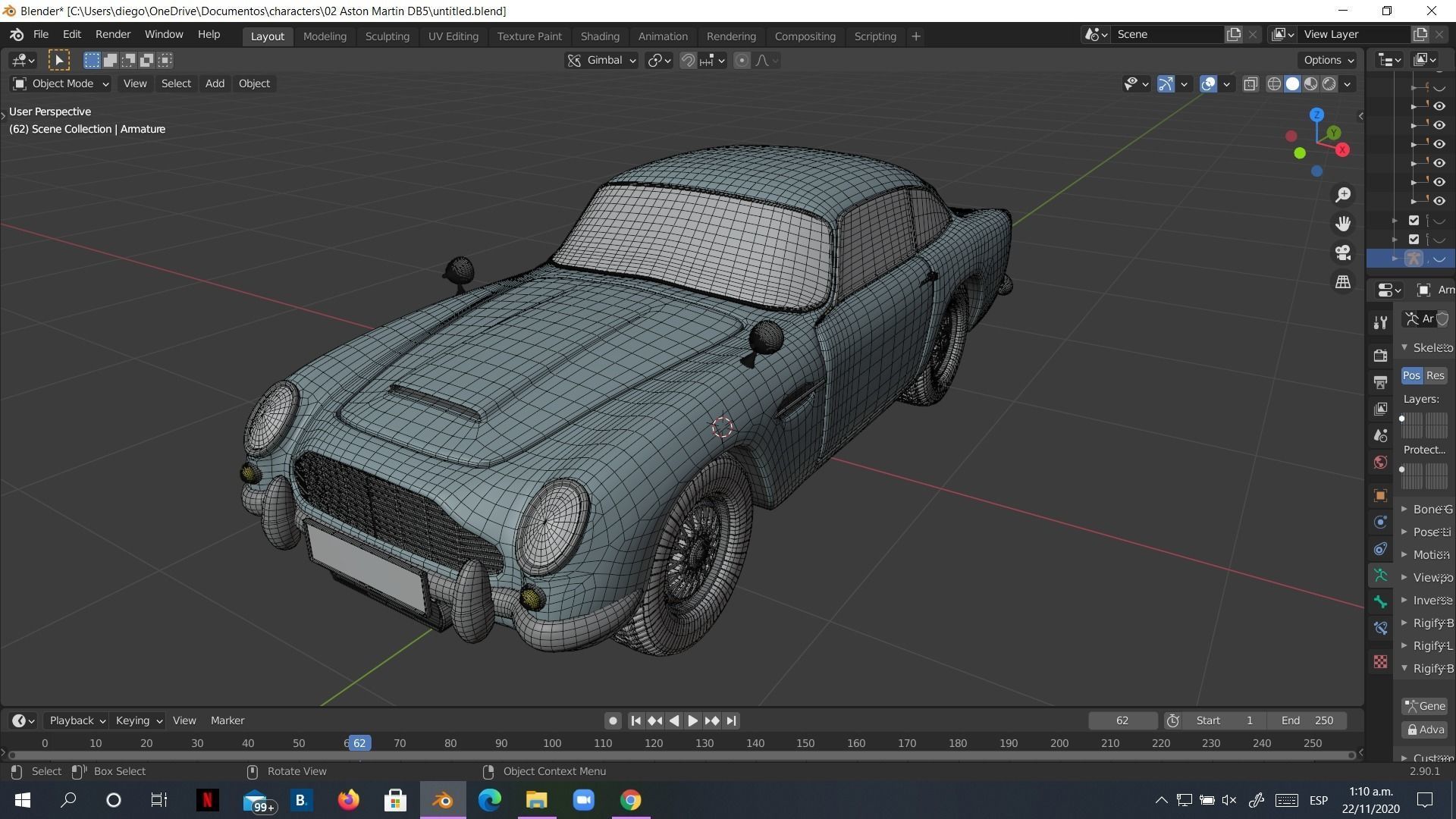Click the Z axis on navigation gizmo
Screen dimensions: 1456x819
pos(1317,115)
